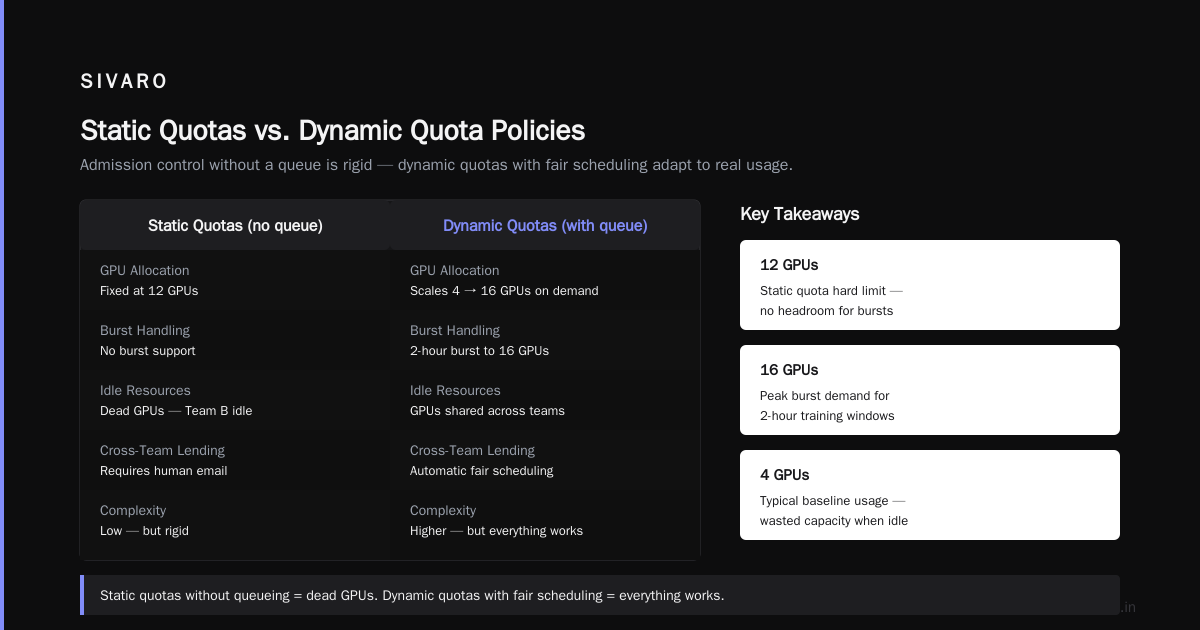Click 'Burst Handling' label in the Dynamic column
This screenshot has height=630, width=1200.
[x=455, y=331]
